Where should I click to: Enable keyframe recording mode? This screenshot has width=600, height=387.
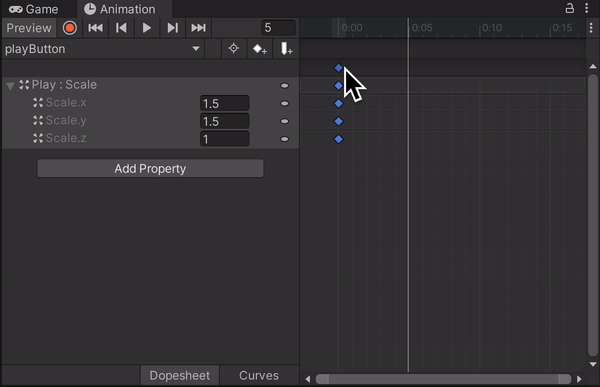[x=70, y=28]
